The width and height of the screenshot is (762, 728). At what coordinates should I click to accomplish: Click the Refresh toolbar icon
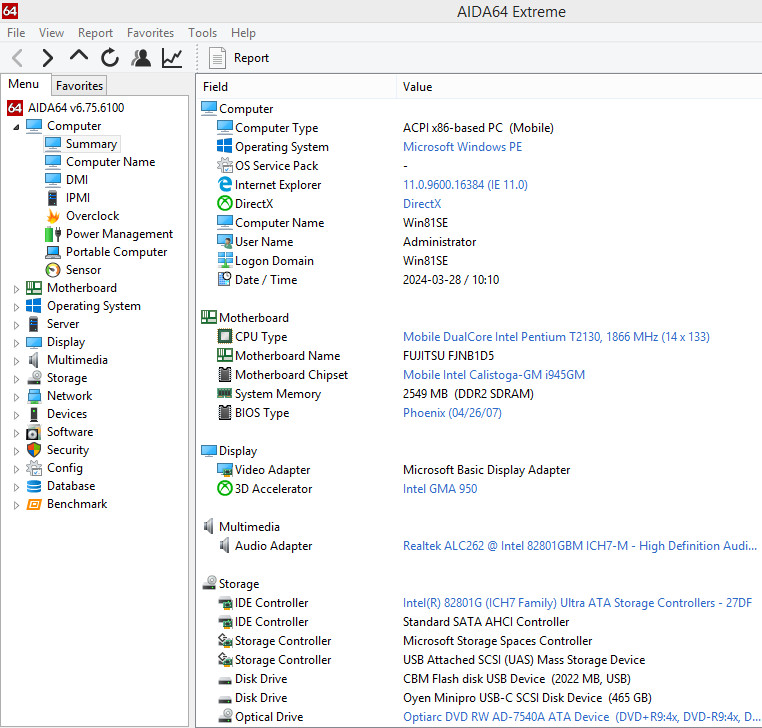coord(110,58)
